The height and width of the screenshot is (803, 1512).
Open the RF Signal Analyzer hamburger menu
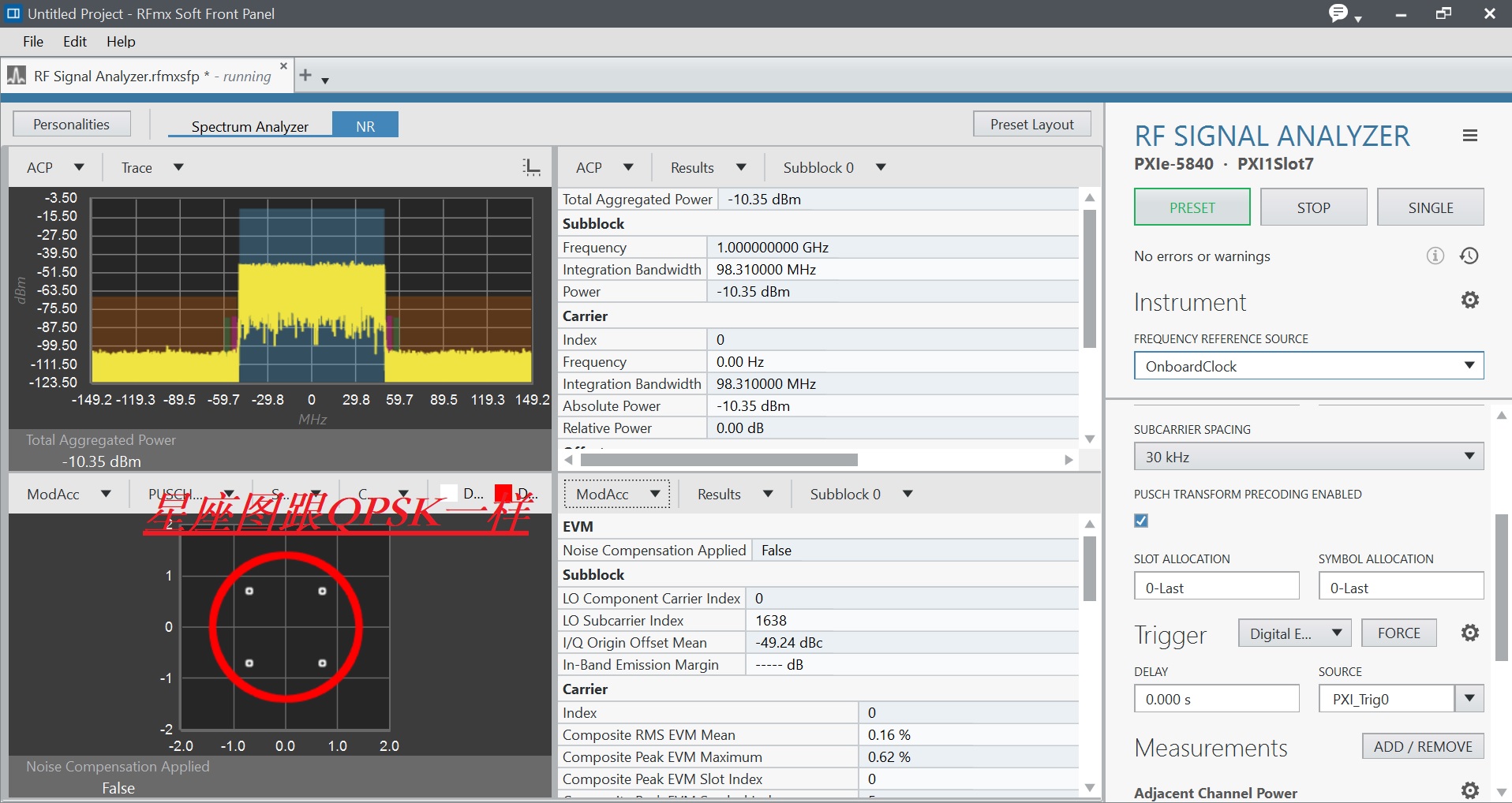[1469, 136]
